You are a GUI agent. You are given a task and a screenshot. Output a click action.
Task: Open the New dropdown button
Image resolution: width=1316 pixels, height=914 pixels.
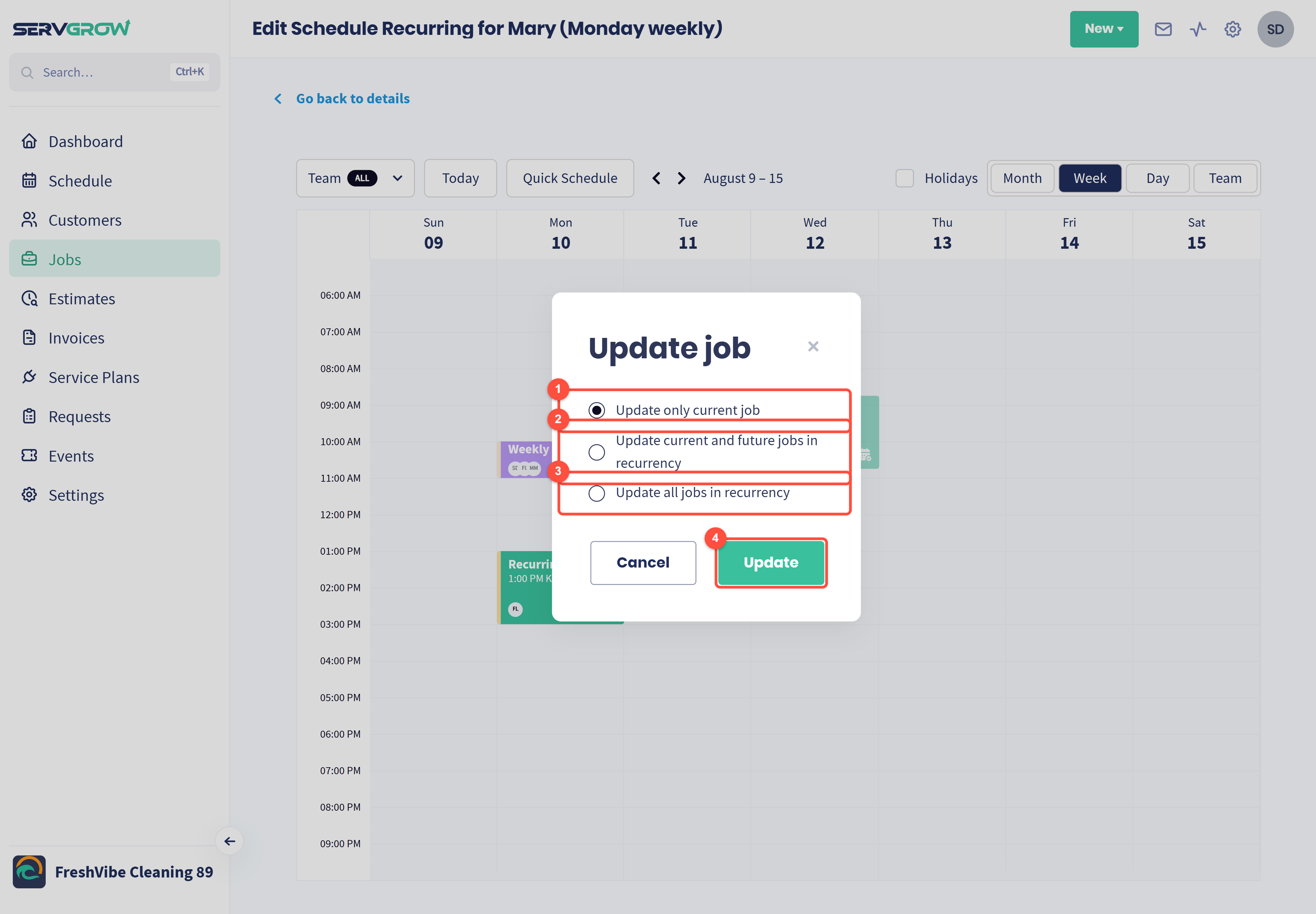1103,29
